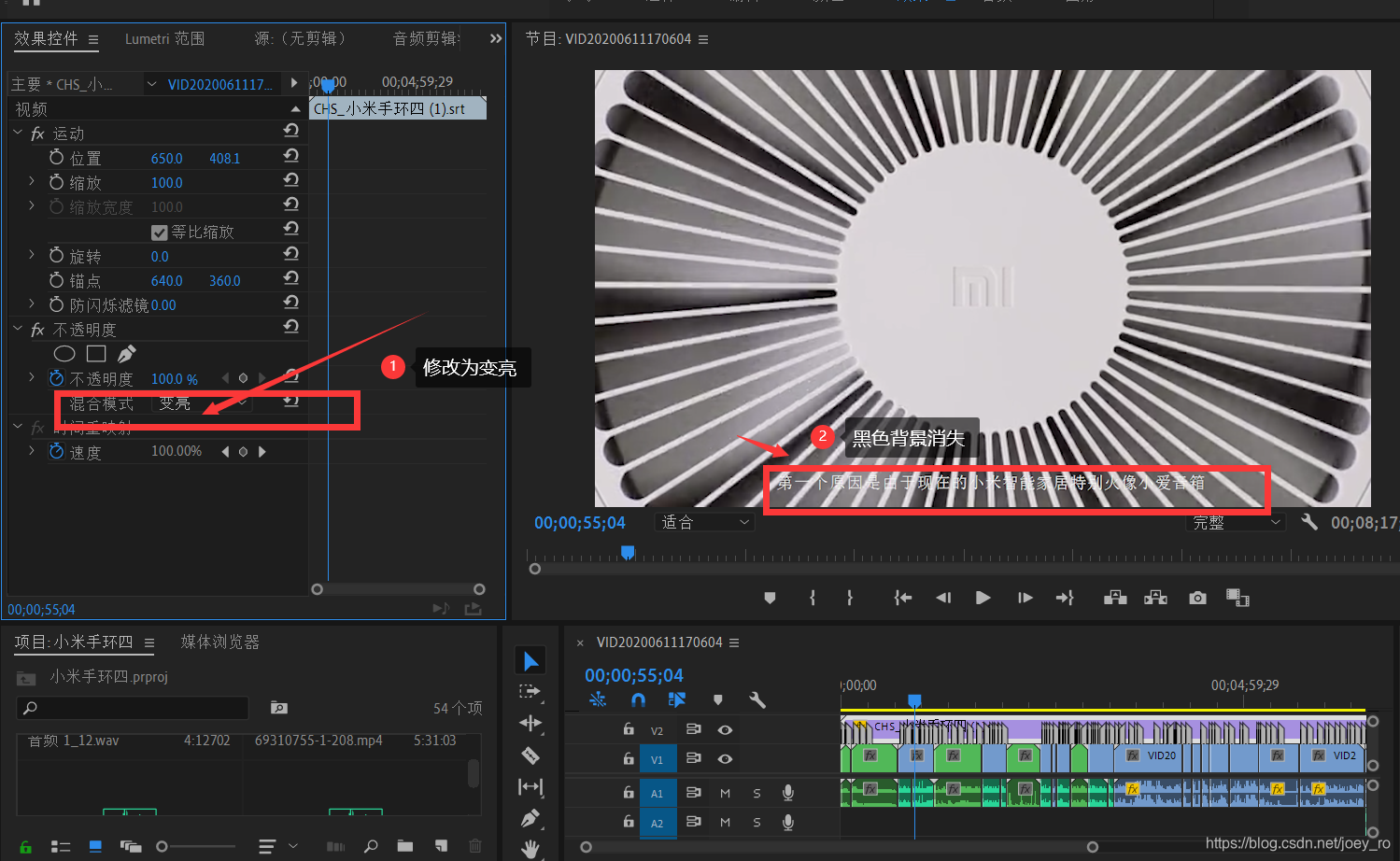Add marker in program monitor

click(x=770, y=598)
